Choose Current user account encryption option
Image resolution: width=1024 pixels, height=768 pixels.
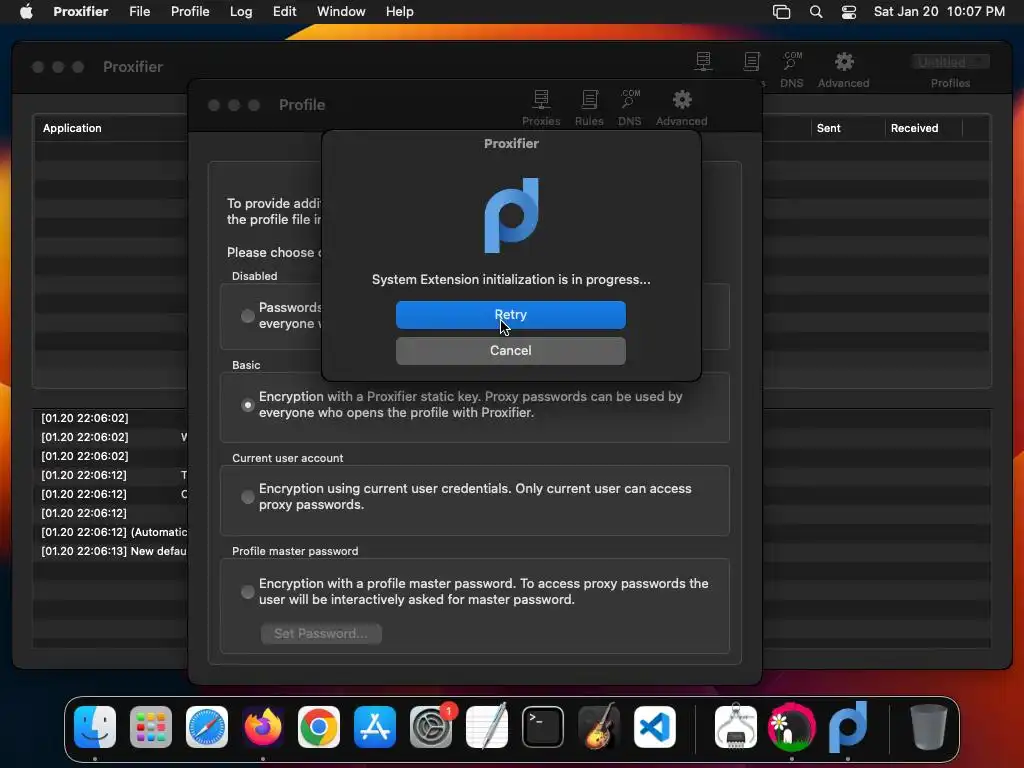[x=248, y=497]
